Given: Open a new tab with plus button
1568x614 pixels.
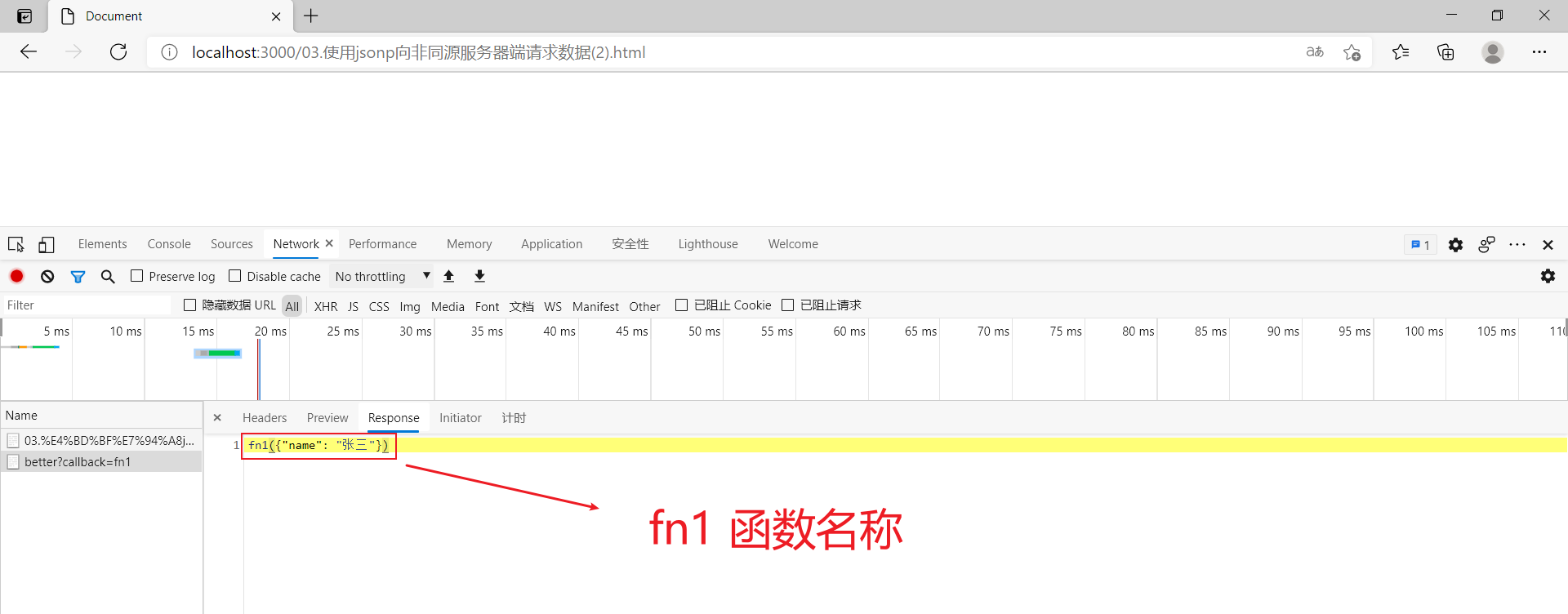Looking at the screenshot, I should click(311, 16).
